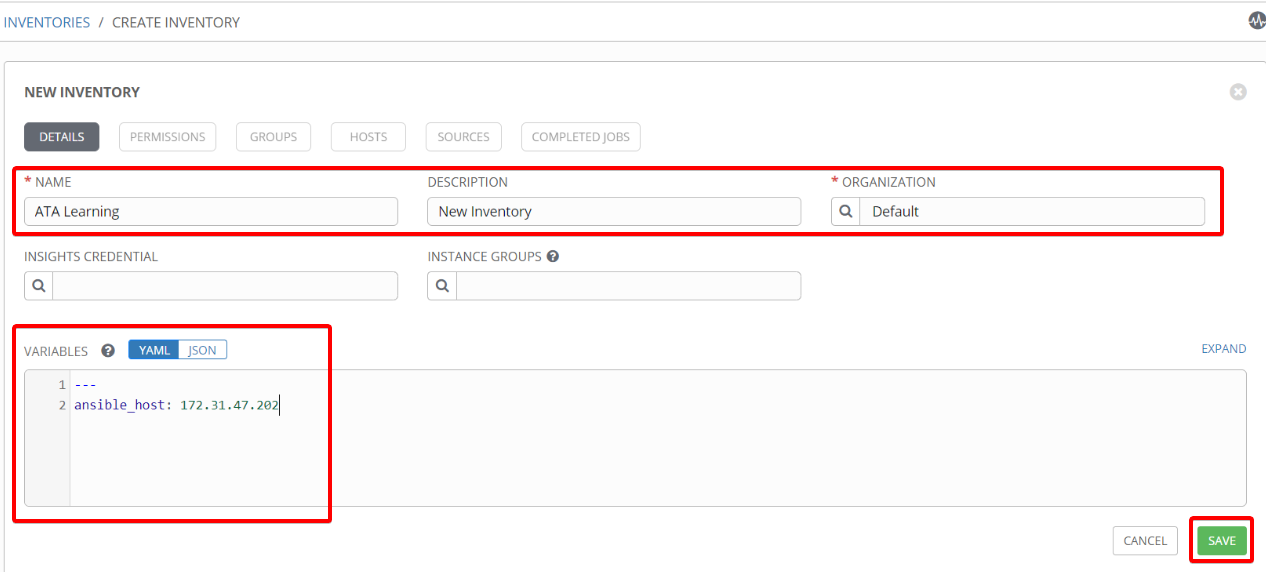Switch variables format to YAML
The image size is (1270, 572).
[154, 350]
